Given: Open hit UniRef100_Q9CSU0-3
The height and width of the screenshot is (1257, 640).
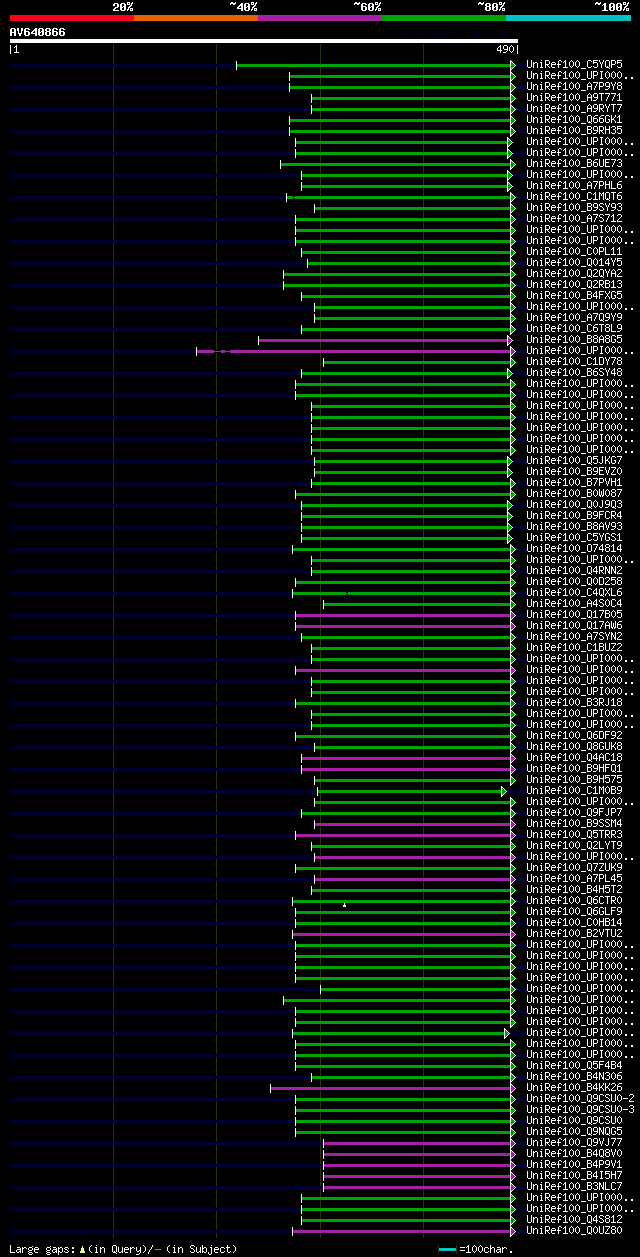Looking at the screenshot, I should (x=580, y=1110).
